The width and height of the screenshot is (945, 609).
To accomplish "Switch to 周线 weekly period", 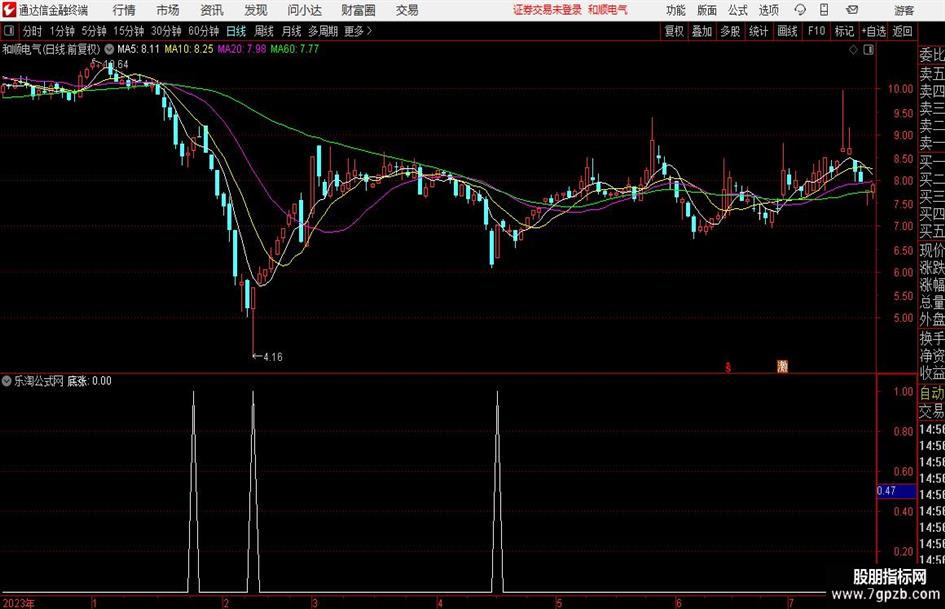I will (264, 31).
